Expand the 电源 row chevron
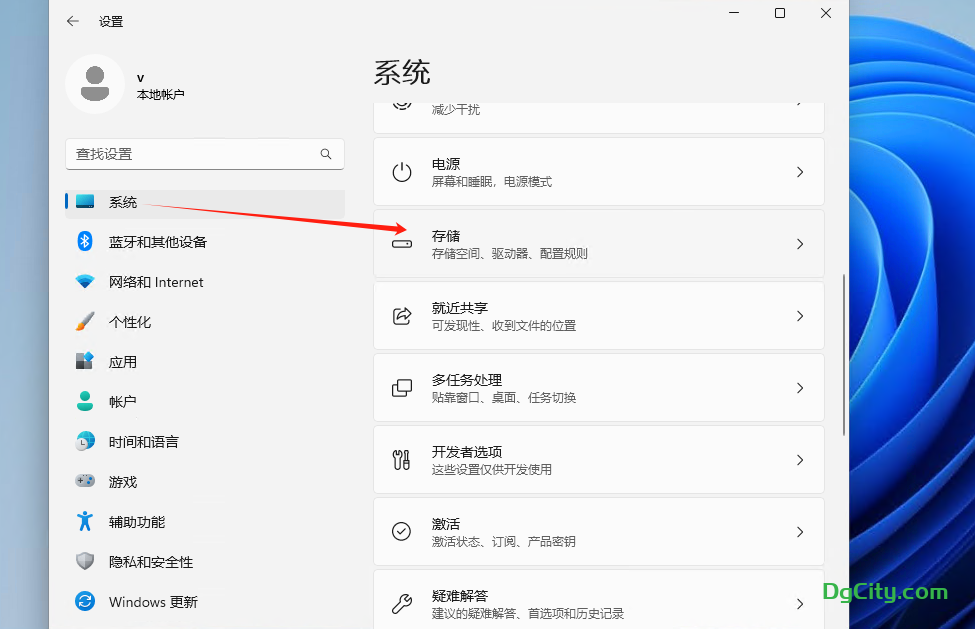The image size is (975, 629). click(x=799, y=172)
